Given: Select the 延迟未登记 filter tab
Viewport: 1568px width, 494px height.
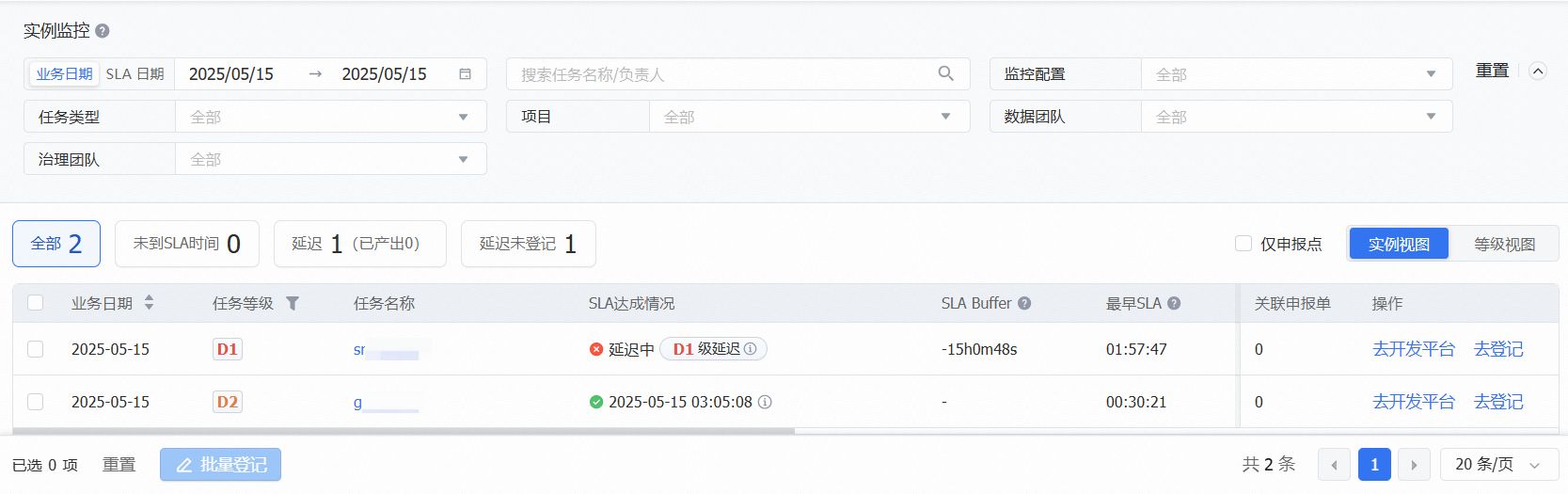Looking at the screenshot, I should click(x=528, y=245).
